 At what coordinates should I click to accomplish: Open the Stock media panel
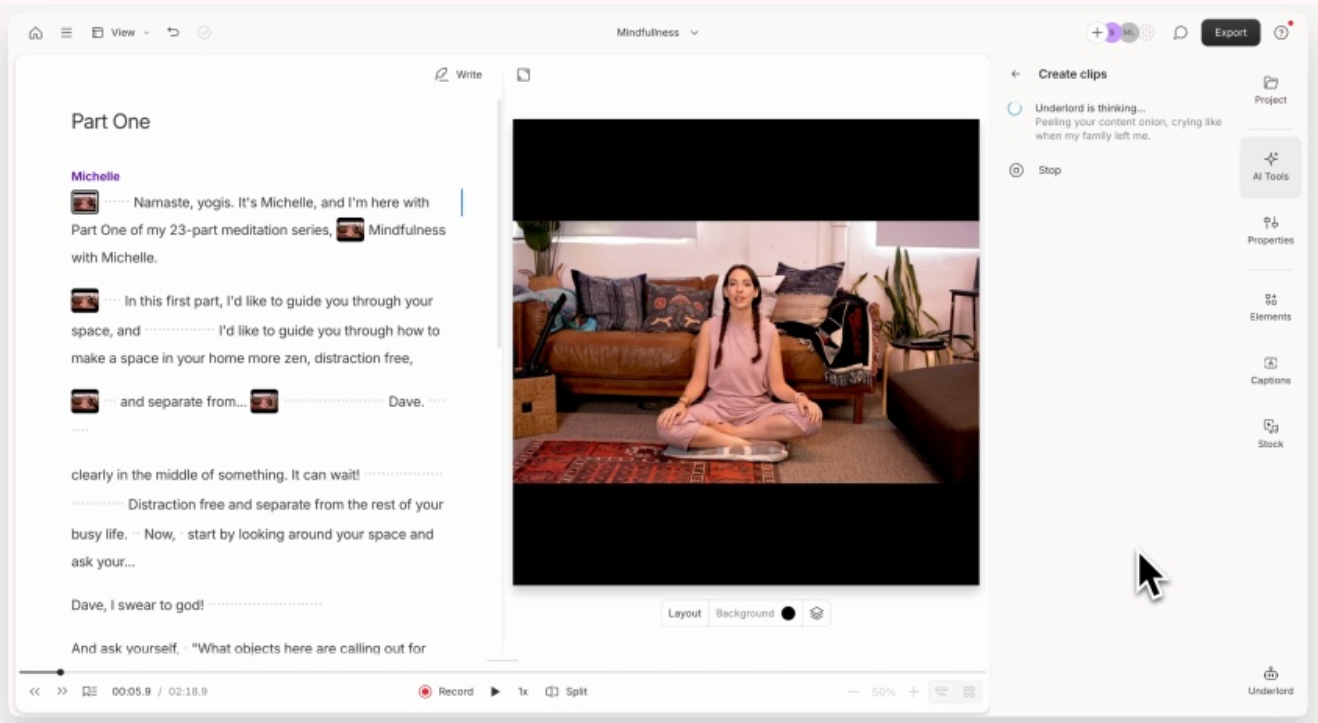(1270, 433)
